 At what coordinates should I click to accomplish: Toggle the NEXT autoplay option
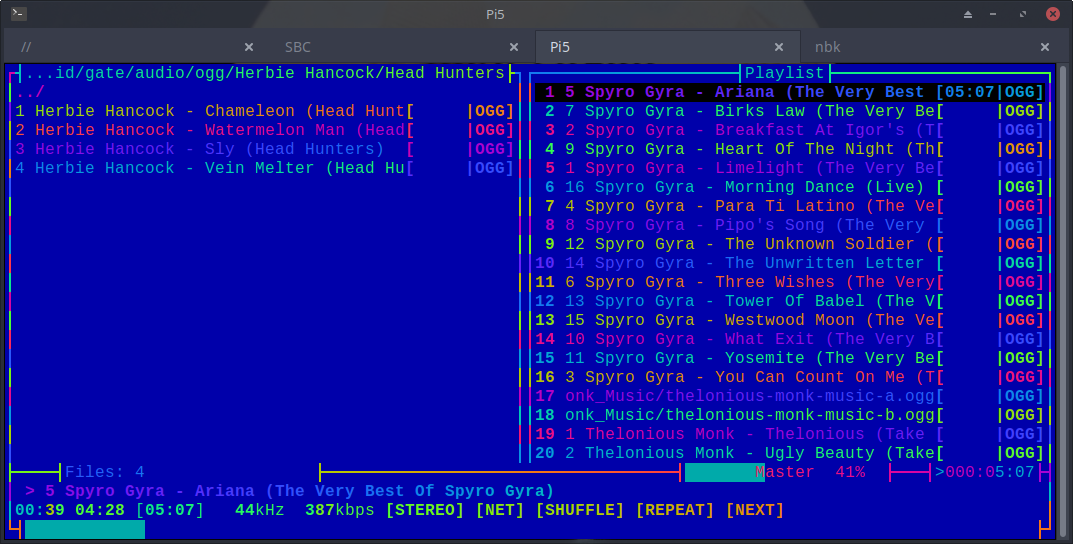[755, 510]
